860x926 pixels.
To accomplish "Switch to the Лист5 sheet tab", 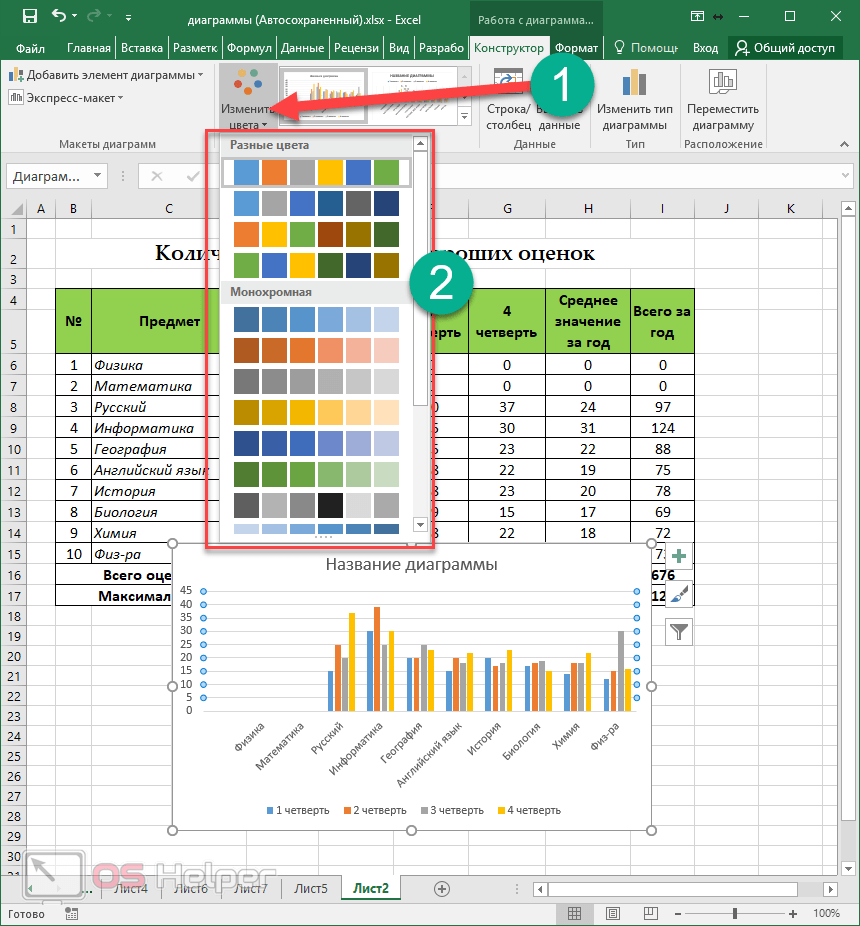I will (x=310, y=888).
